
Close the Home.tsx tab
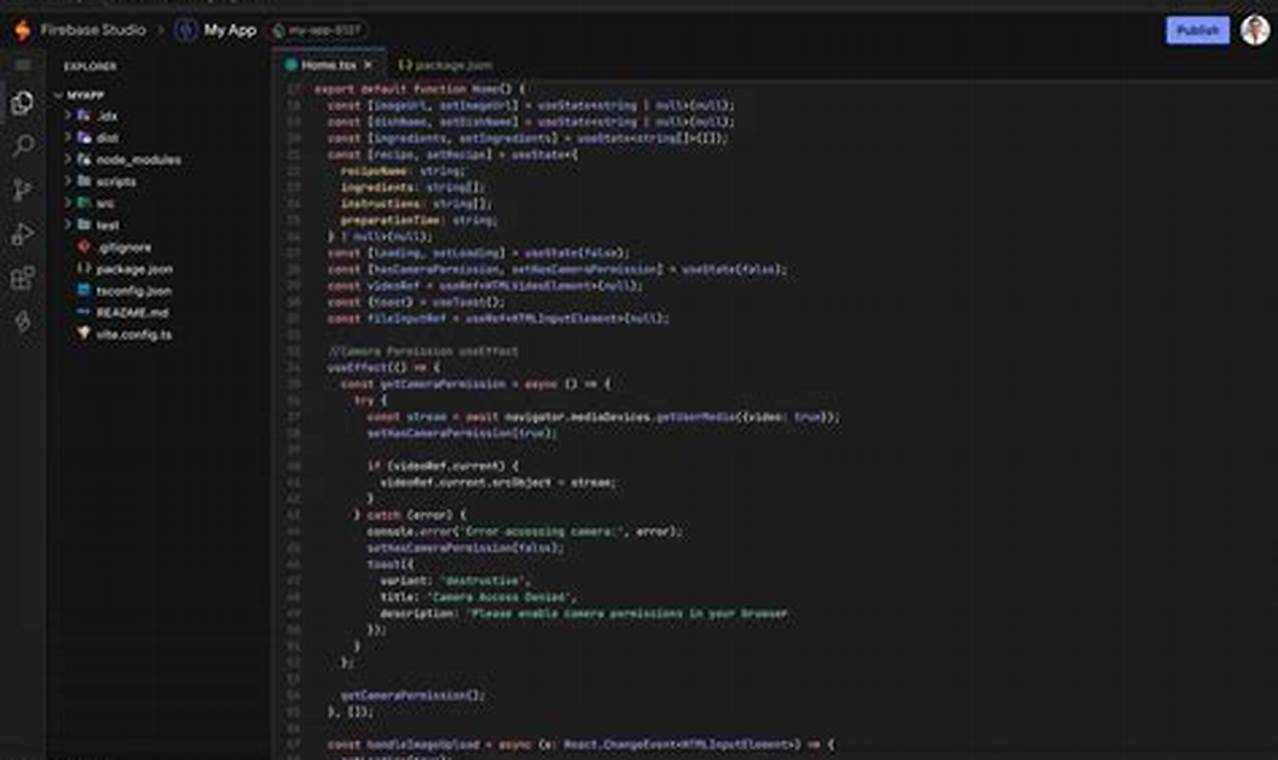click(368, 65)
